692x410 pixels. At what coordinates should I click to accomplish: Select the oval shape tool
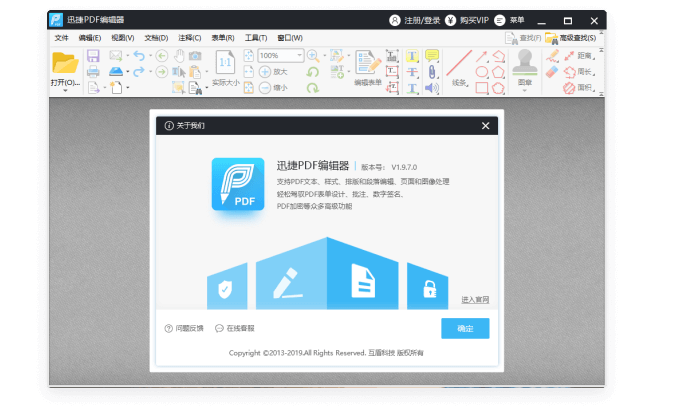tap(481, 72)
